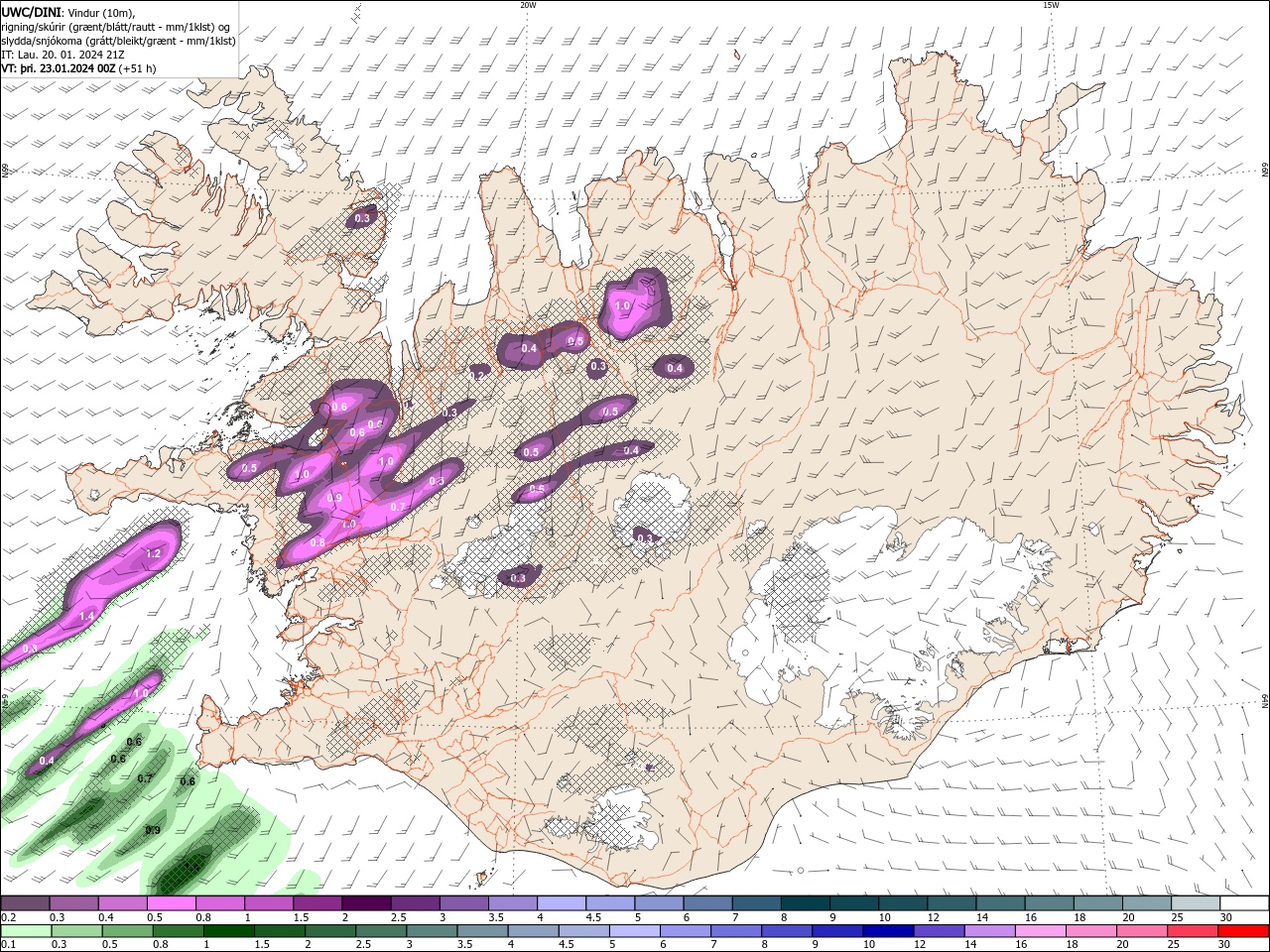Select bottom-row pink swatch between 16 and 18
The width and height of the screenshot is (1270, 952).
tap(1042, 930)
